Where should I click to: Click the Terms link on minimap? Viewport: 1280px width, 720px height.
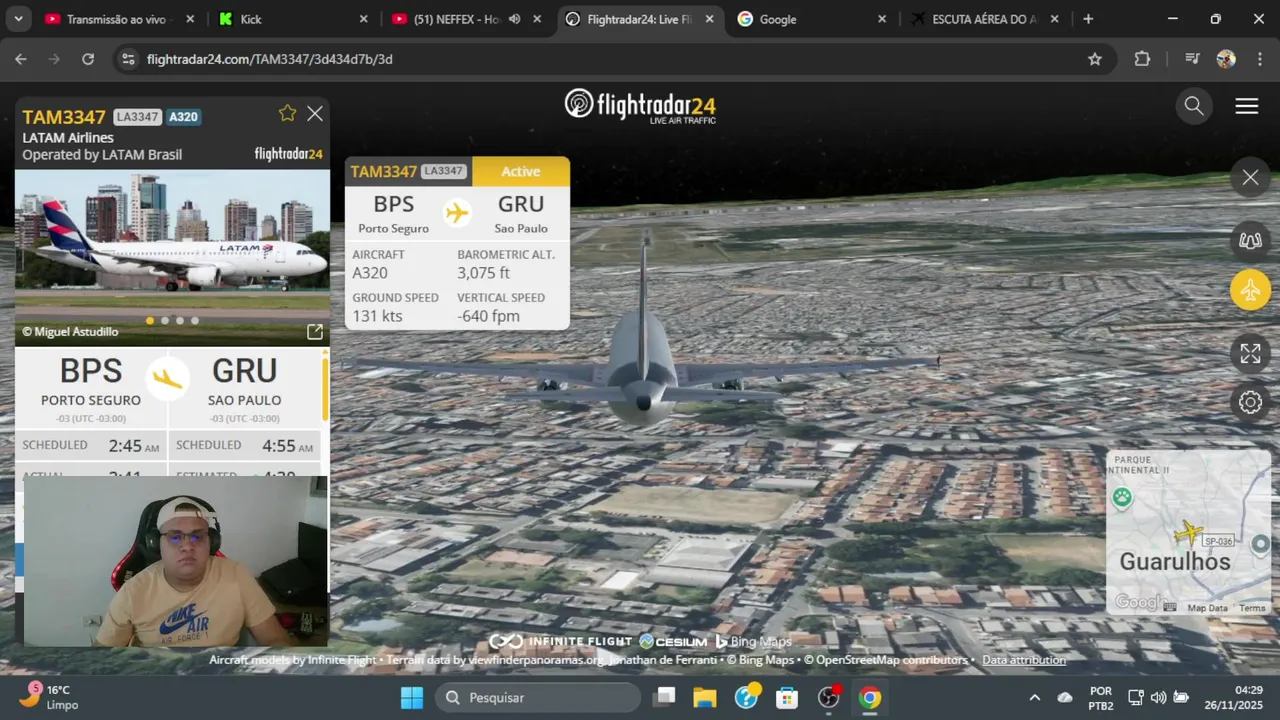tap(1253, 608)
